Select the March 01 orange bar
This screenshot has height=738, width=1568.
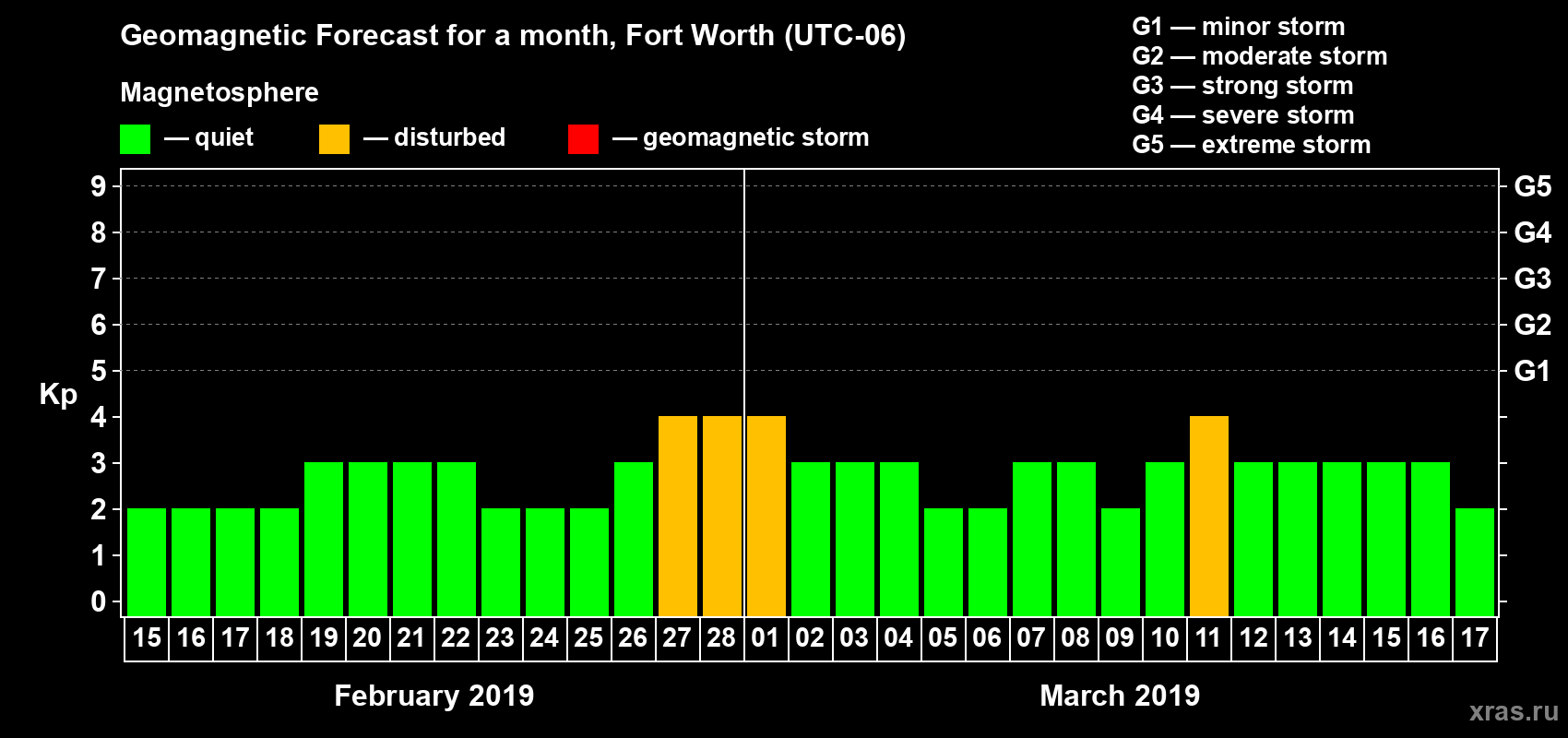pyautogui.click(x=766, y=516)
